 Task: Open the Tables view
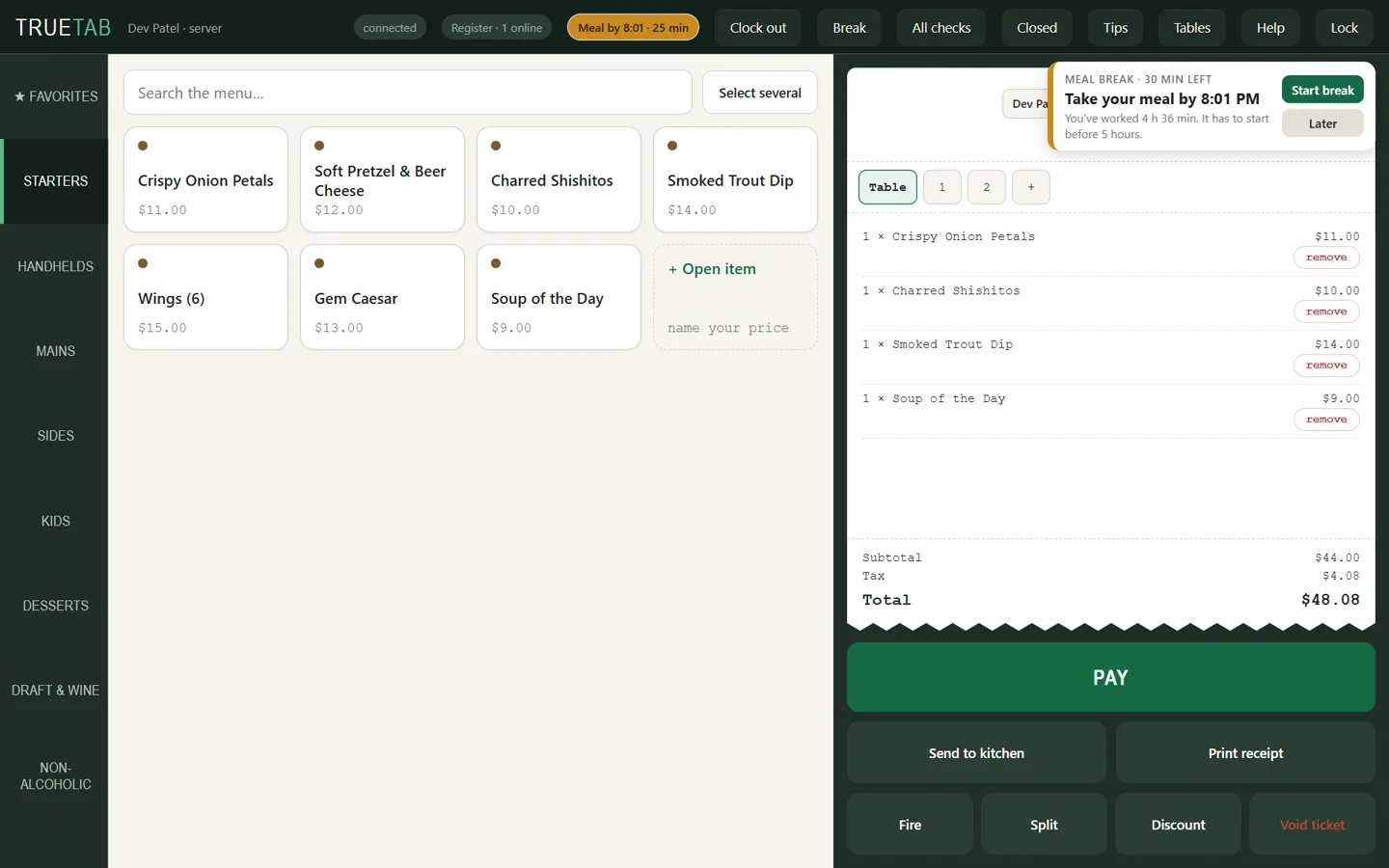(x=1191, y=28)
